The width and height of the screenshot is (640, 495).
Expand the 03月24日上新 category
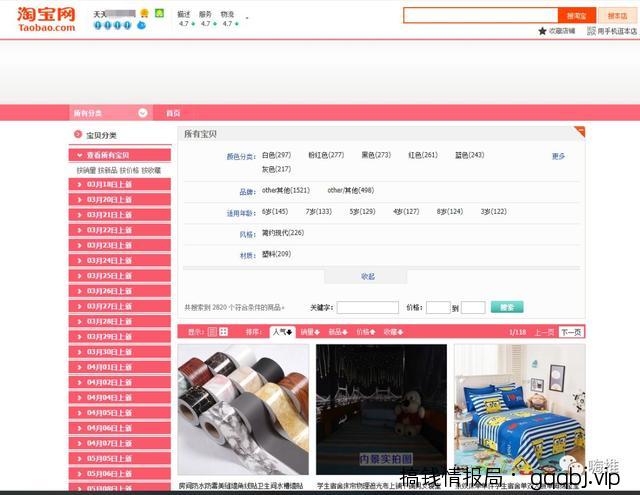[x=120, y=260]
